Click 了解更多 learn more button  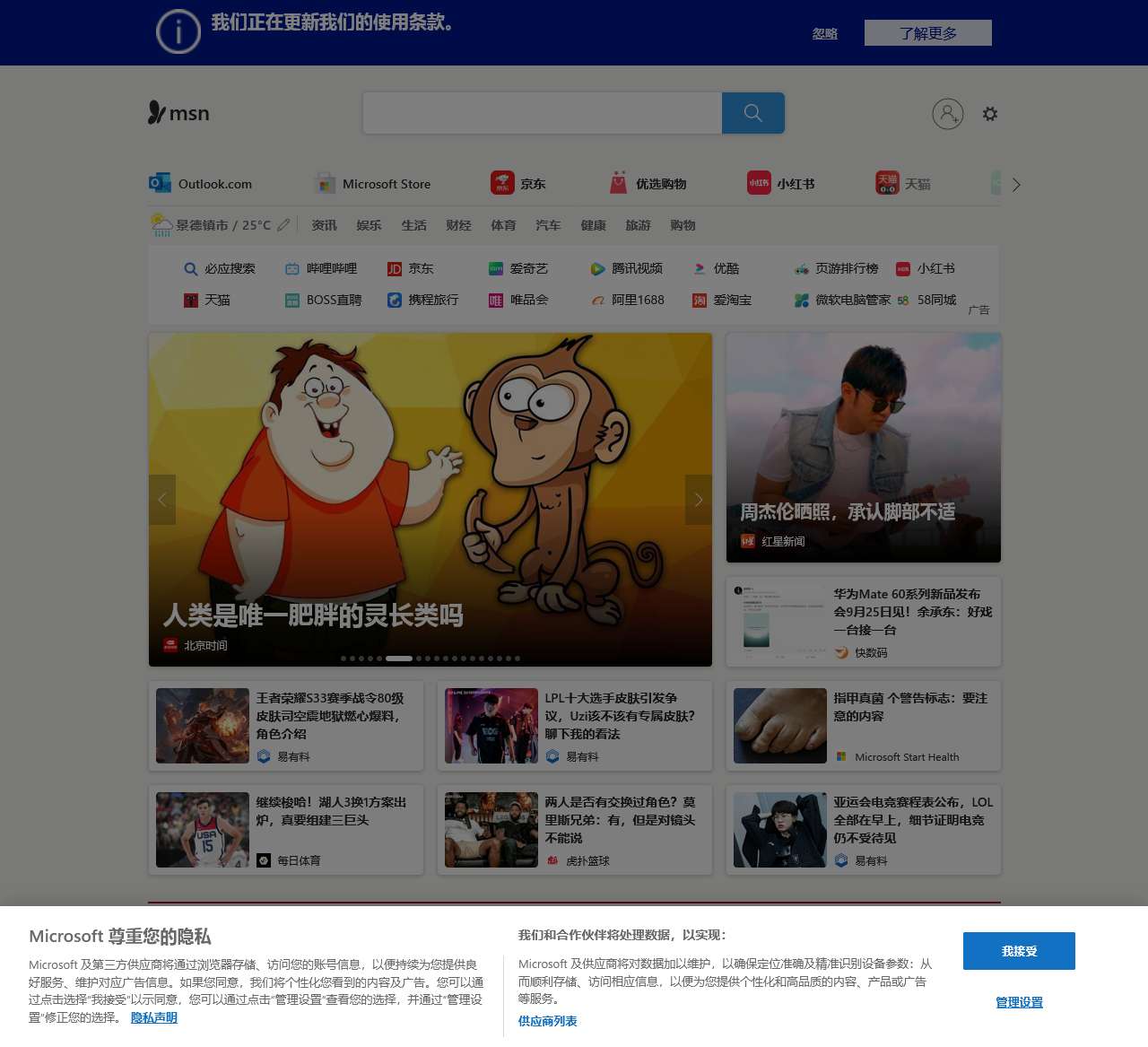coord(928,33)
